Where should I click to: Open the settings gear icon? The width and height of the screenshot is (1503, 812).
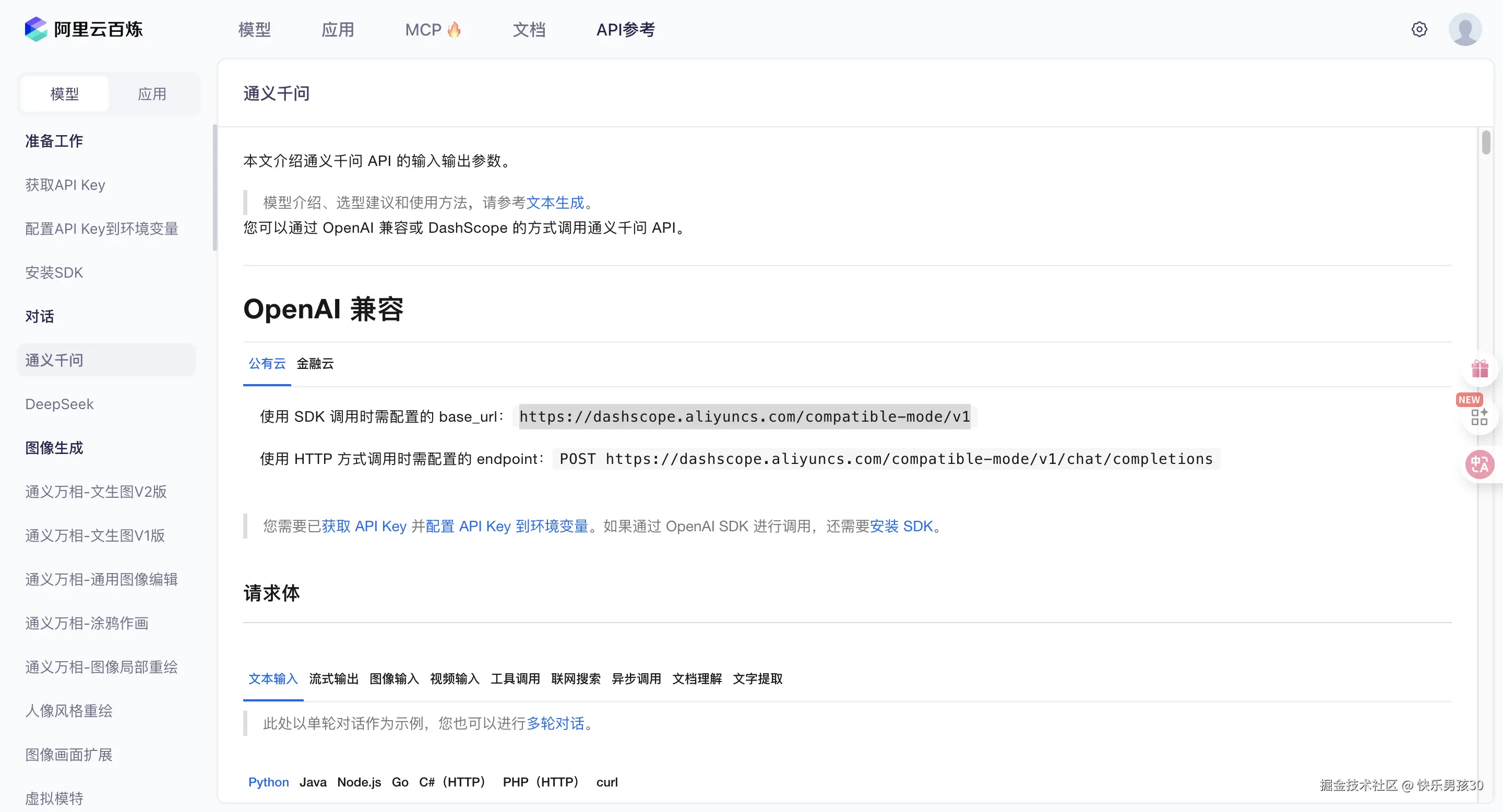1419,29
